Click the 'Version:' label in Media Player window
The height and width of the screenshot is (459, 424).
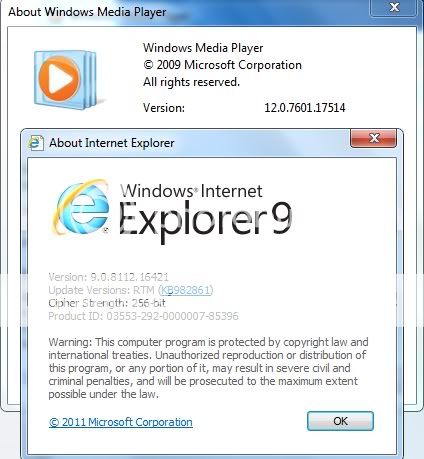coord(164,108)
